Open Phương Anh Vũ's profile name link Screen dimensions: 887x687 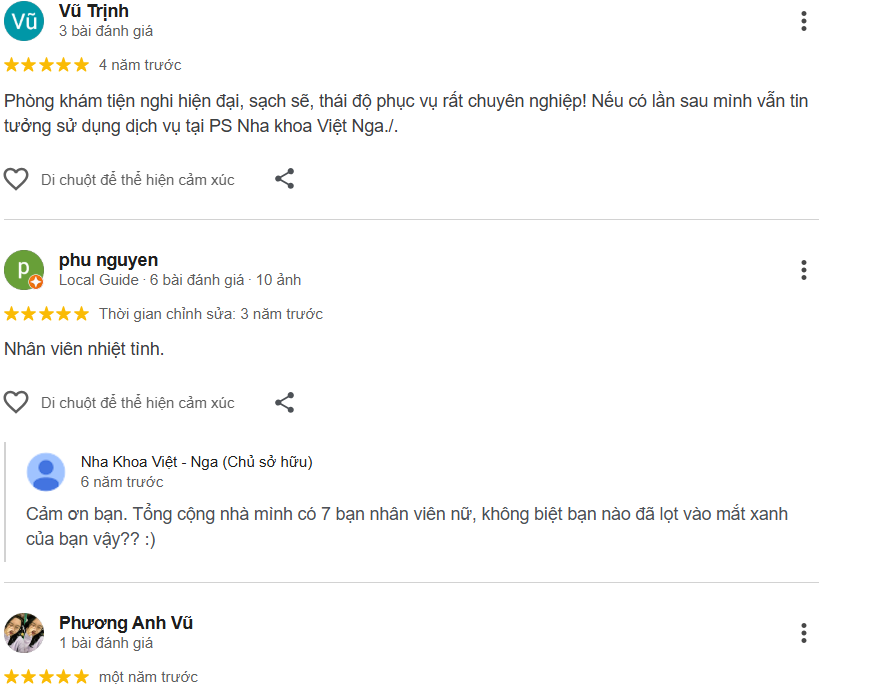[x=126, y=622]
